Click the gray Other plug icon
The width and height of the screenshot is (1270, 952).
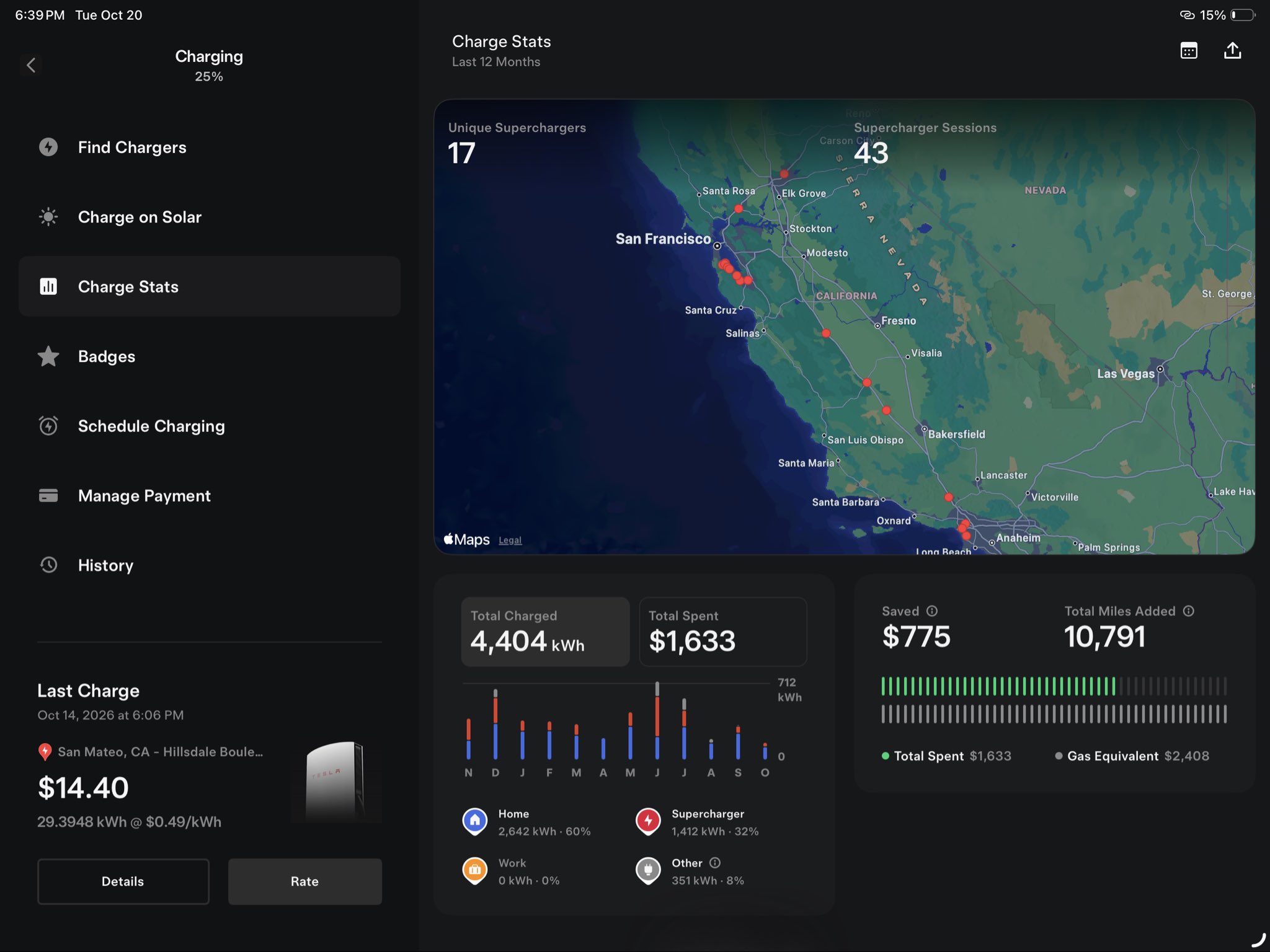[x=648, y=871]
